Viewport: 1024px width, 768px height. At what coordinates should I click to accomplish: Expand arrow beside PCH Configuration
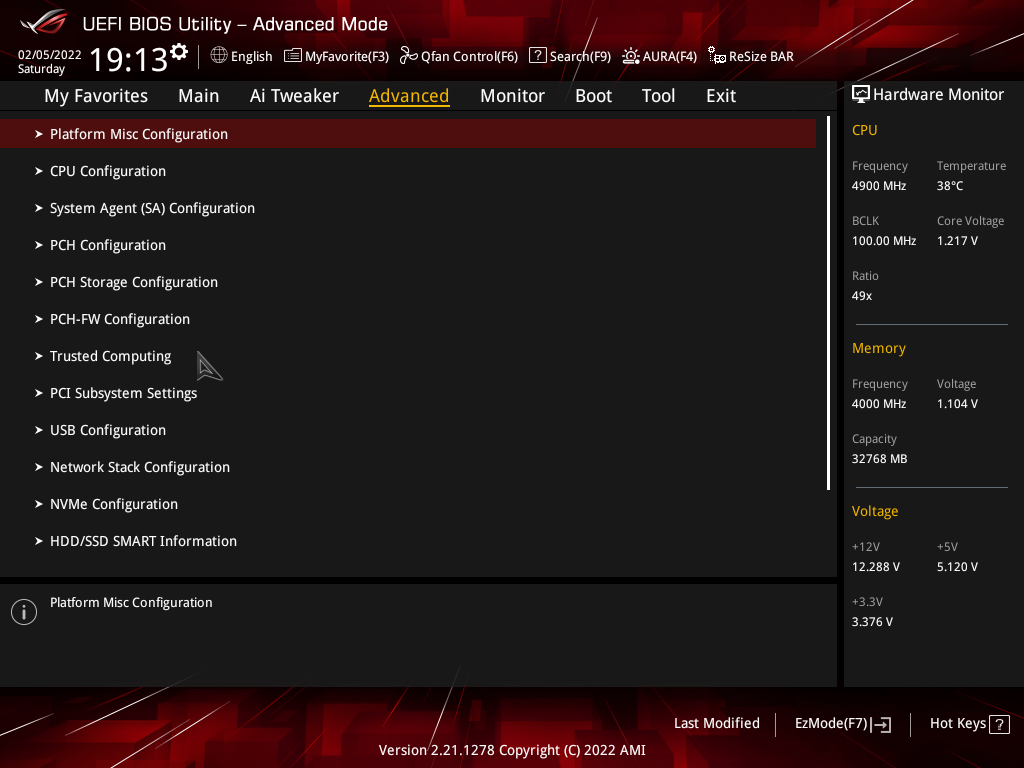pyautogui.click(x=39, y=245)
